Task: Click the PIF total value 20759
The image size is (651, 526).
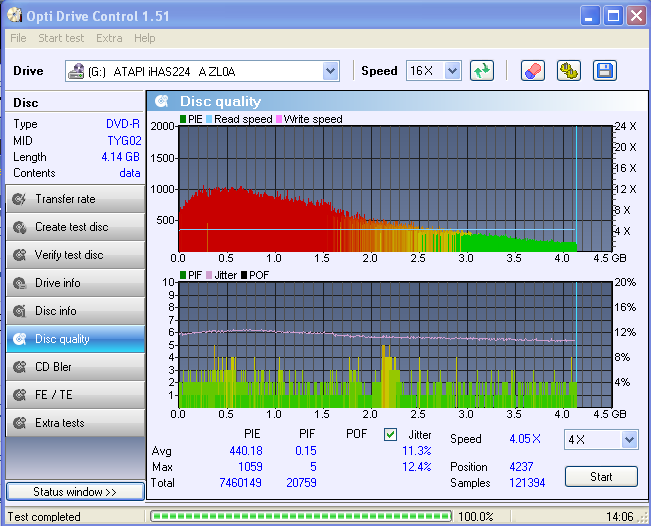Action: pos(301,483)
